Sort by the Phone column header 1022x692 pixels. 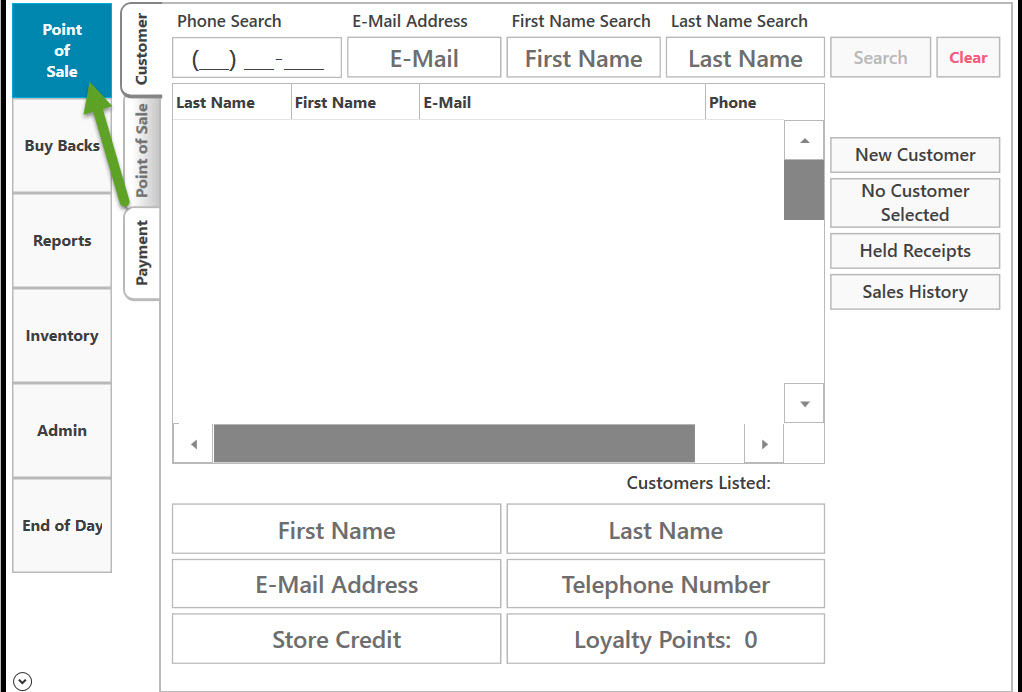pyautogui.click(x=764, y=102)
